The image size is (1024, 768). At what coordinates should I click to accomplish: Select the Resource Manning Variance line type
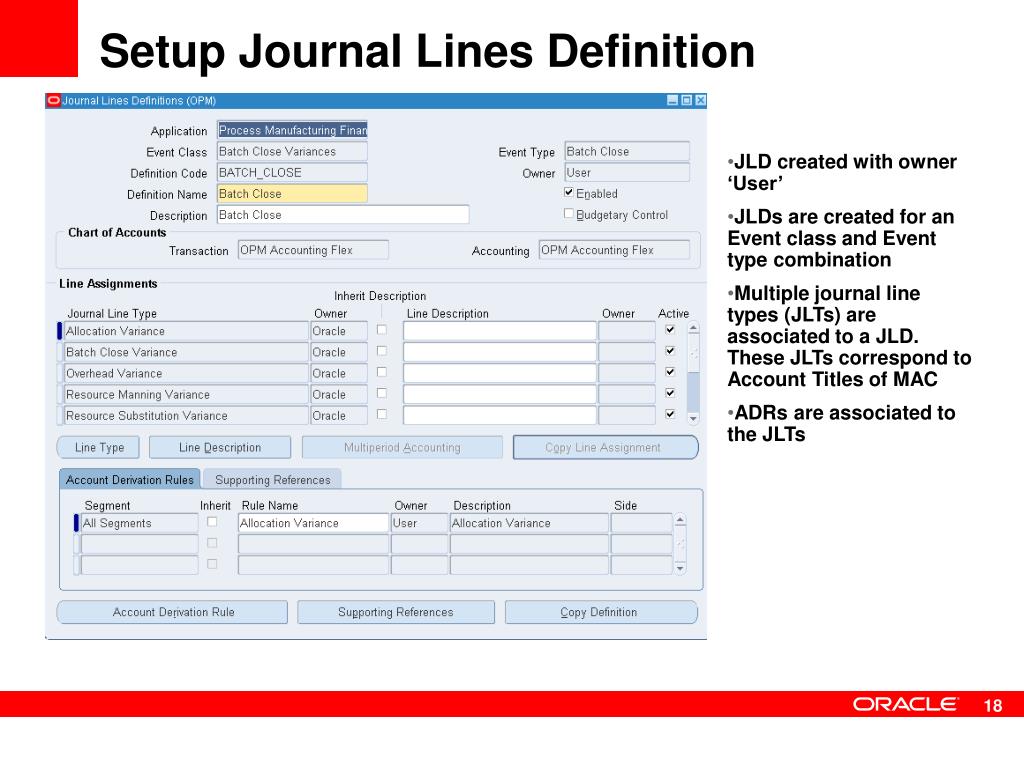tap(186, 394)
